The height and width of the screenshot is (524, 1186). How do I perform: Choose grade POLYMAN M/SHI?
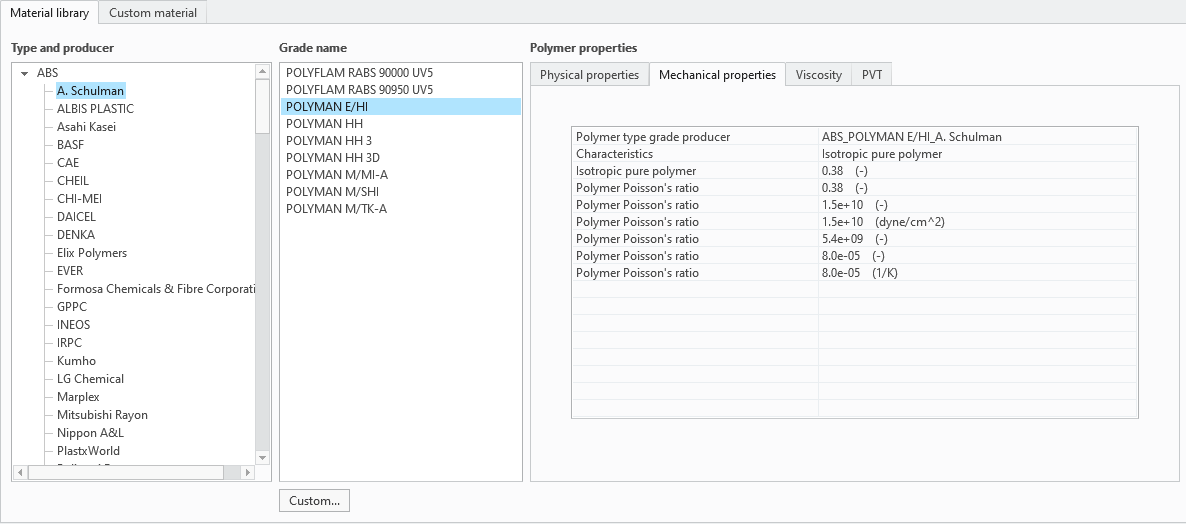[x=401, y=192]
